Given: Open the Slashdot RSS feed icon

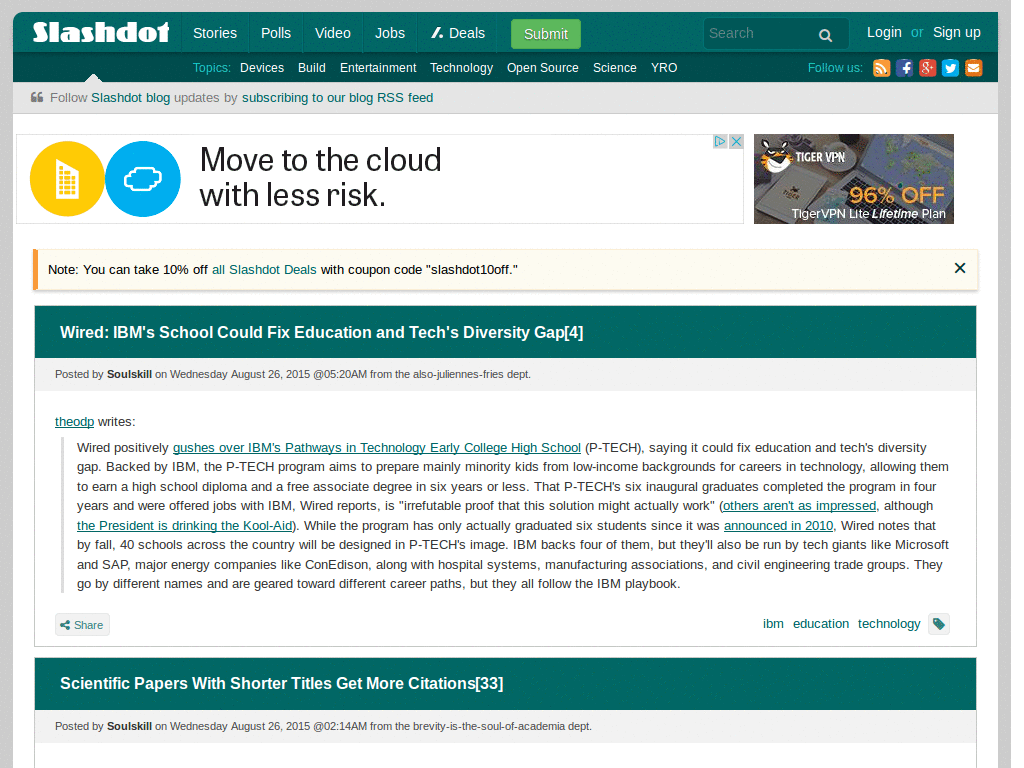Looking at the screenshot, I should [881, 68].
